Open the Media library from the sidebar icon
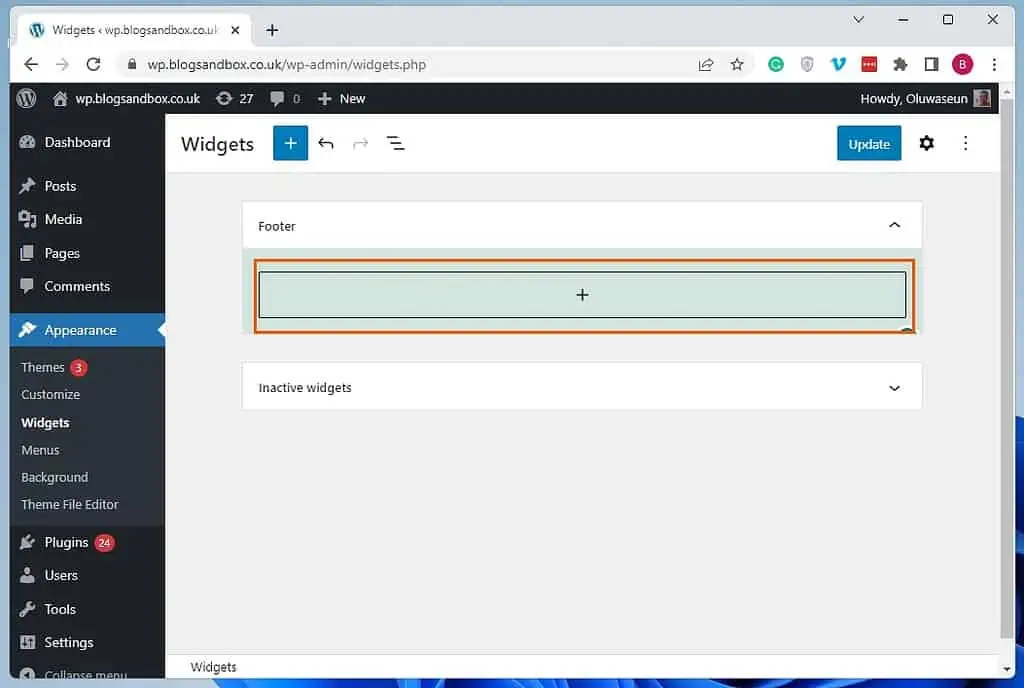This screenshot has height=688, width=1024. 26,219
